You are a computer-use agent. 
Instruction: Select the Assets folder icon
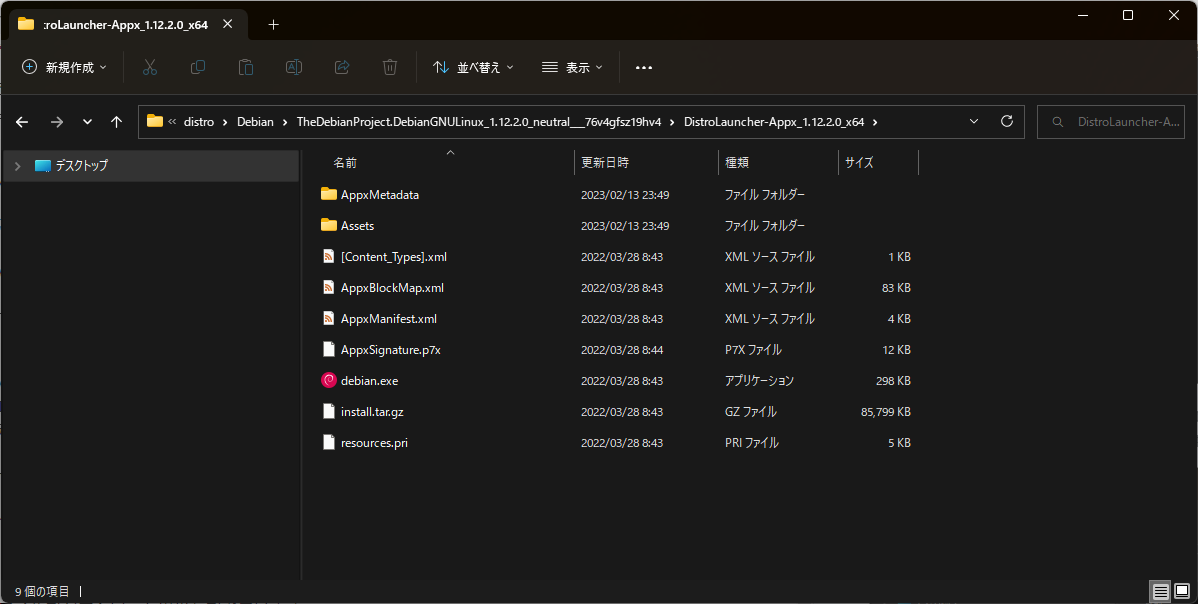click(x=329, y=225)
